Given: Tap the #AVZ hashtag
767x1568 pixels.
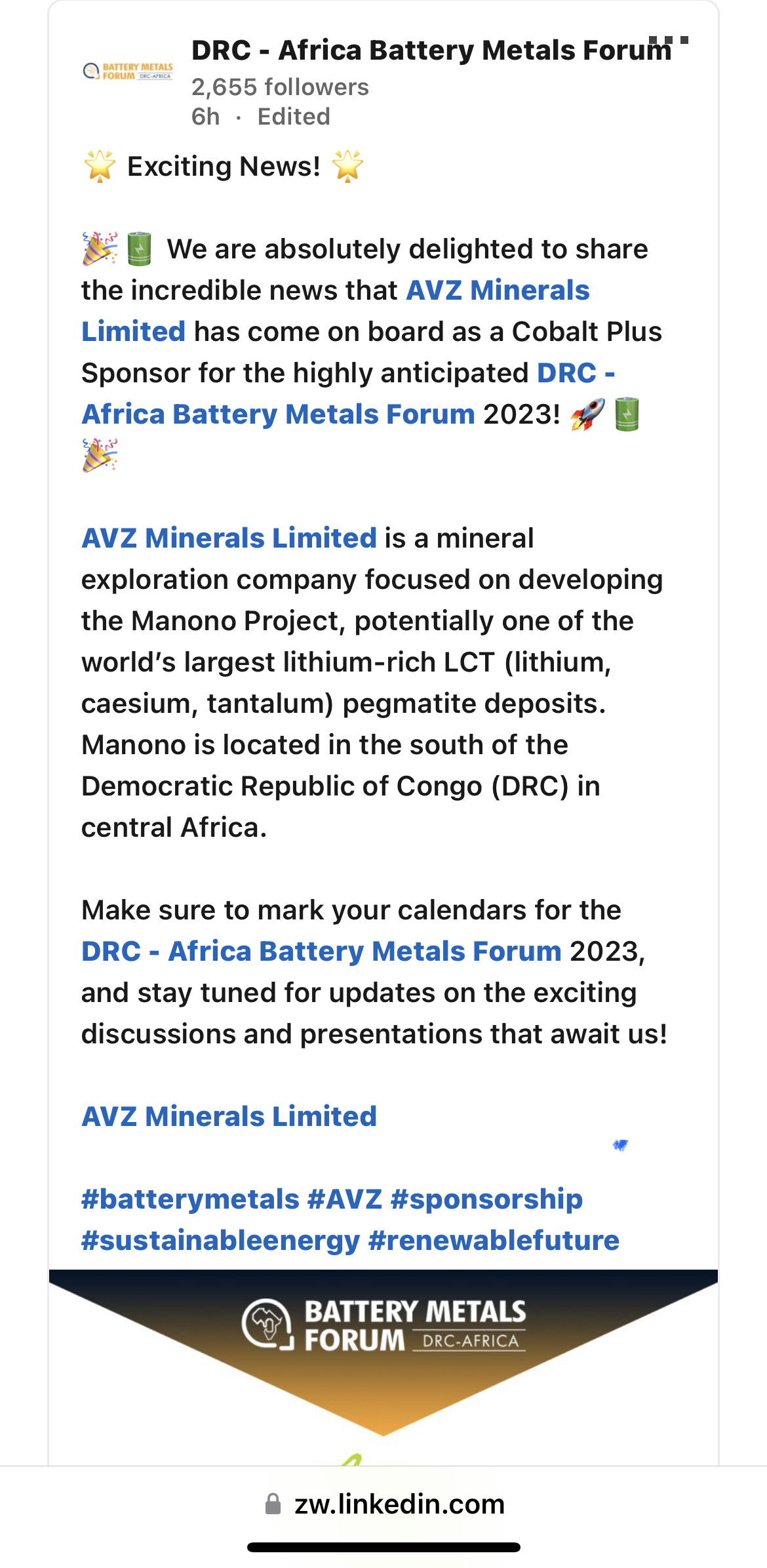Looking at the screenshot, I should click(x=345, y=1199).
